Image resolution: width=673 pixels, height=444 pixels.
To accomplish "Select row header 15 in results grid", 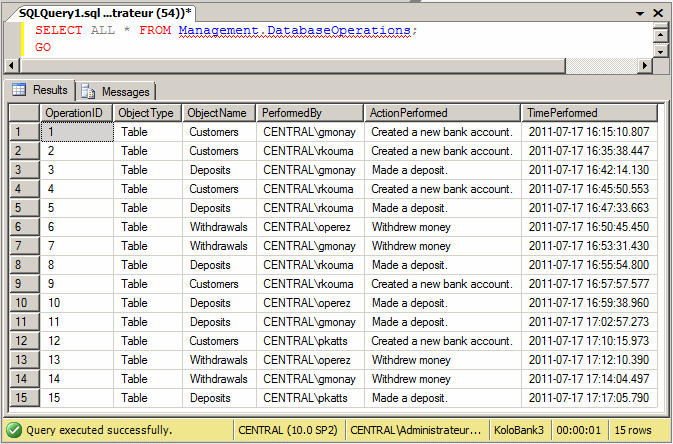I will (24, 398).
